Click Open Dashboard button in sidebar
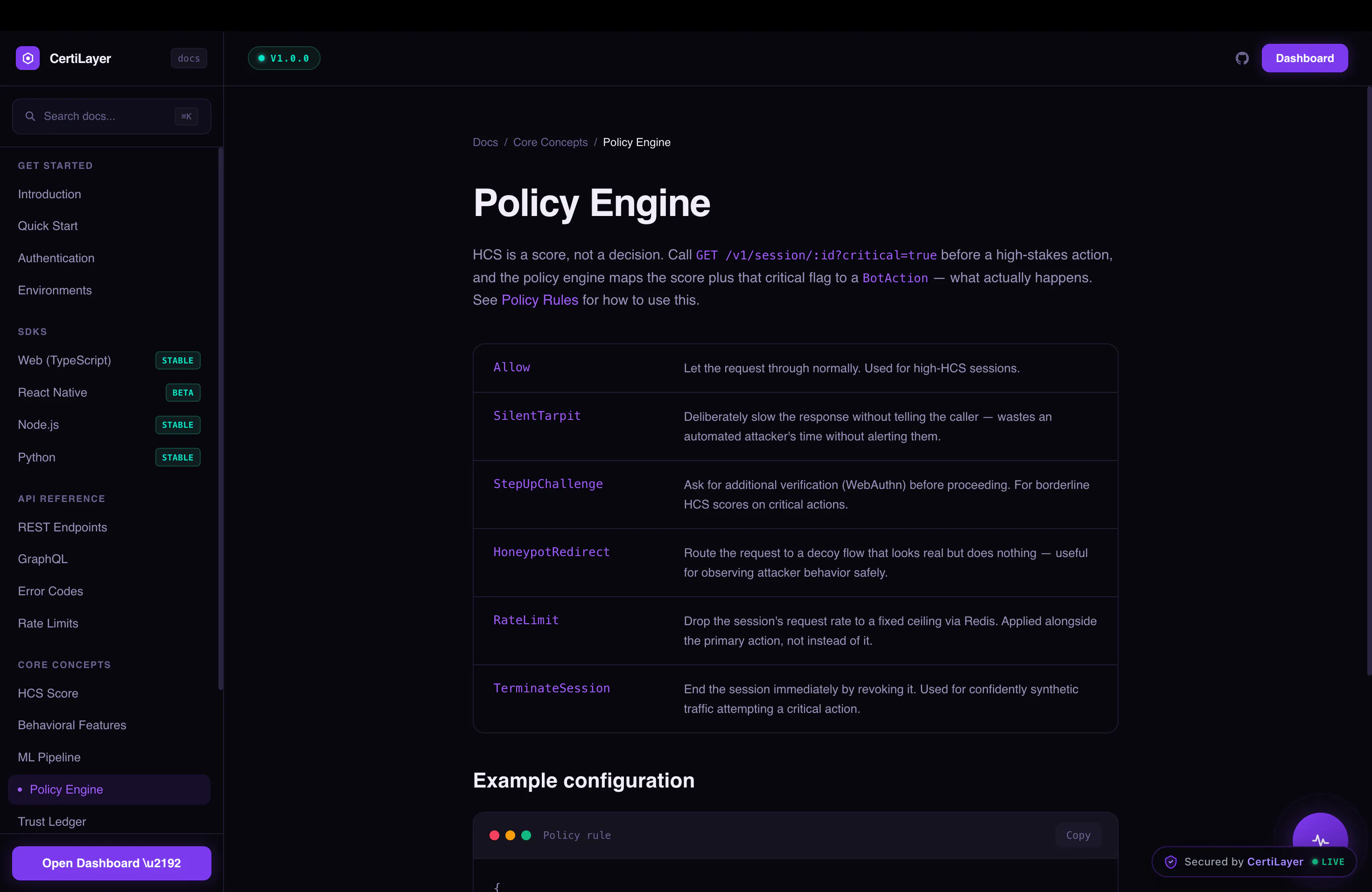 pos(111,863)
